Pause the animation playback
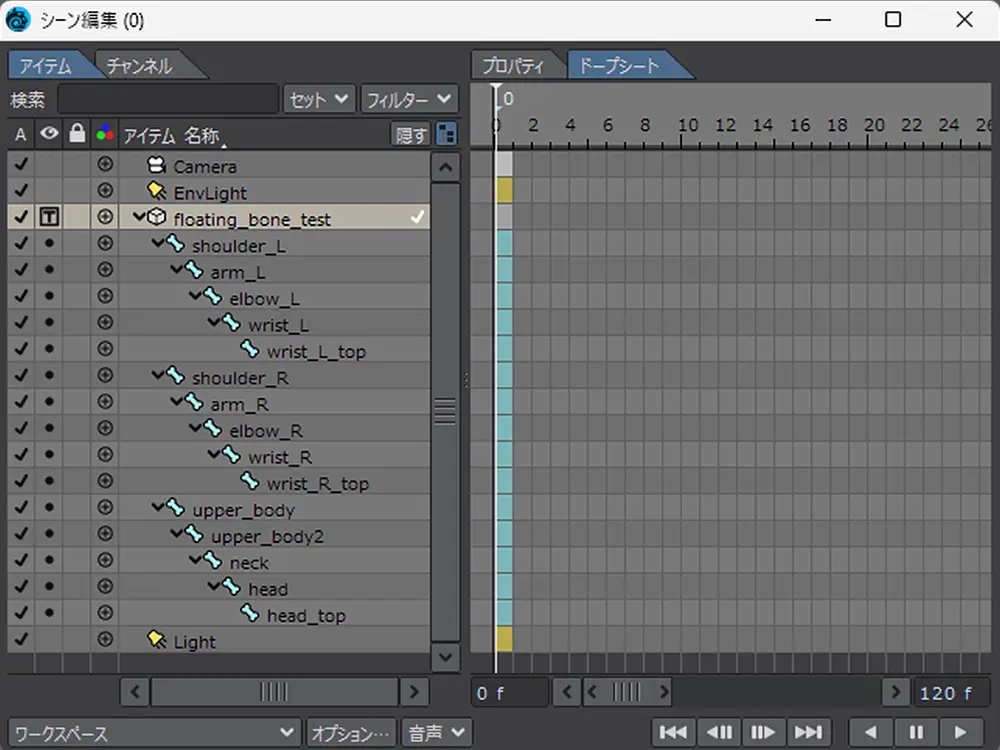The image size is (1000, 750). coord(916,732)
